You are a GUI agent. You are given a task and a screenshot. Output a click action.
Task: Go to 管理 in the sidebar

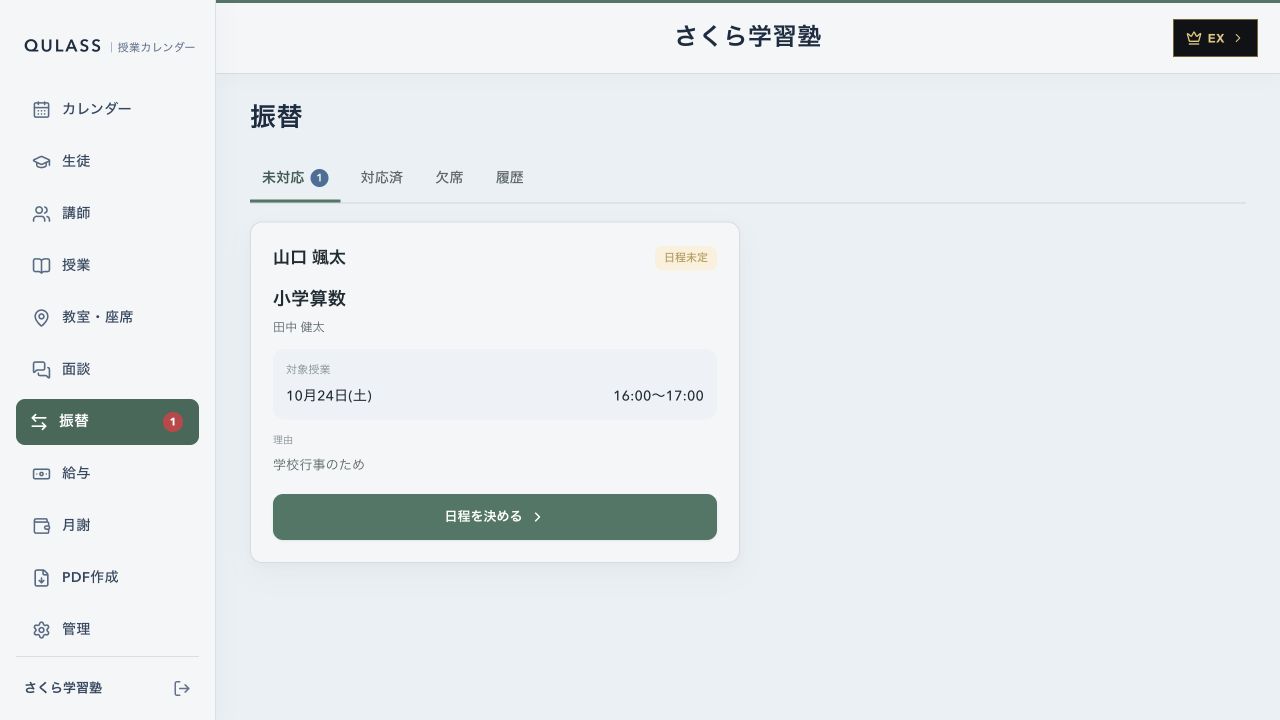[107, 629]
